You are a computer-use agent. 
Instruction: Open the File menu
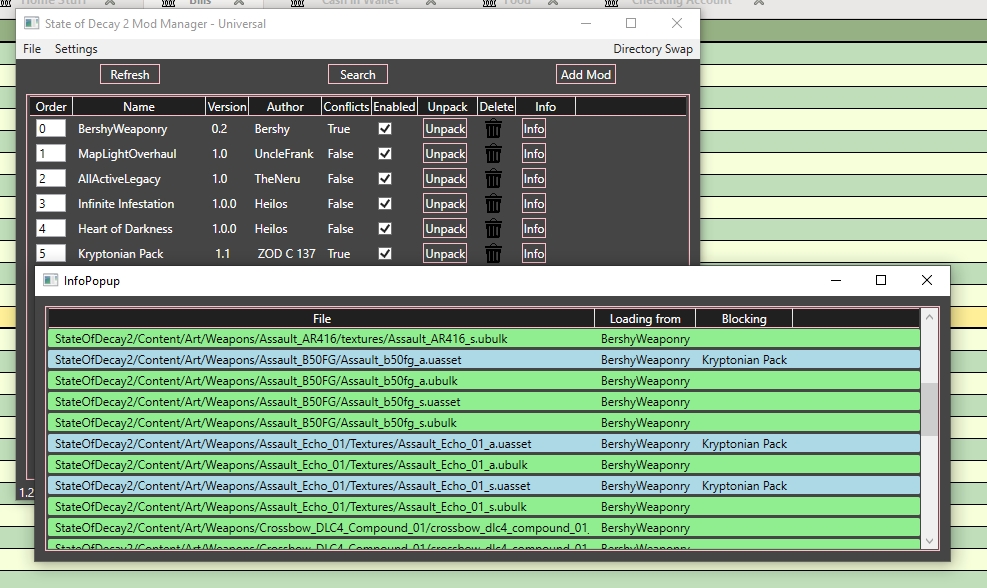click(x=31, y=48)
